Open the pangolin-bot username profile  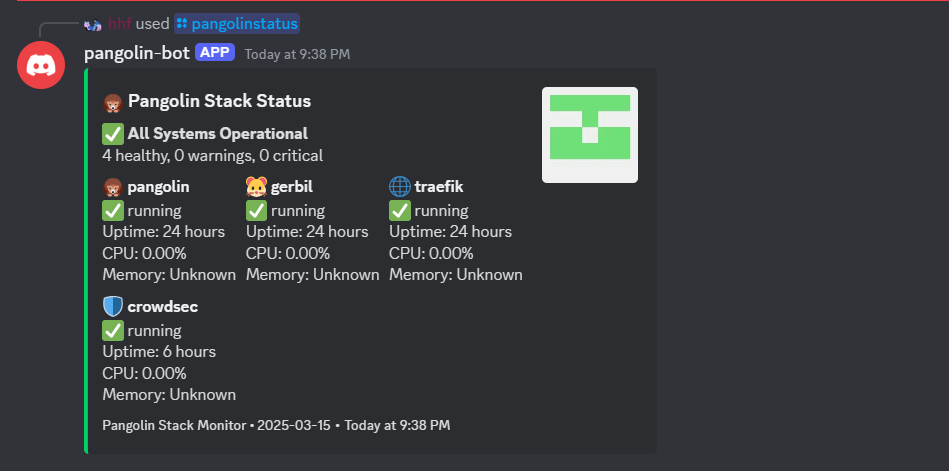pos(137,53)
